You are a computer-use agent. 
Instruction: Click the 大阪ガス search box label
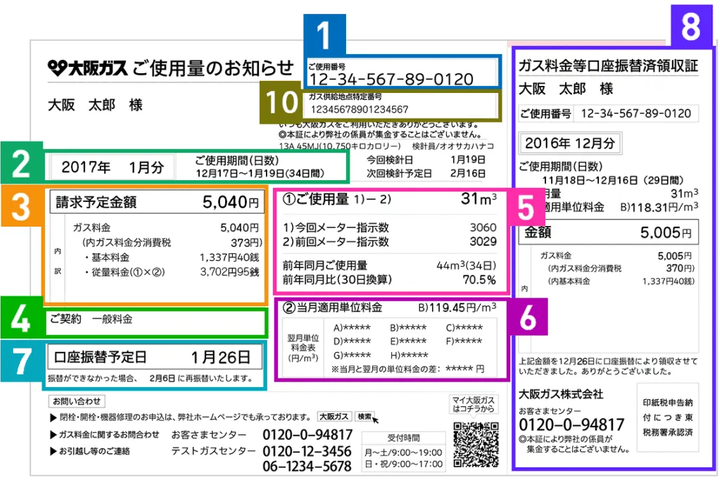pos(334,417)
